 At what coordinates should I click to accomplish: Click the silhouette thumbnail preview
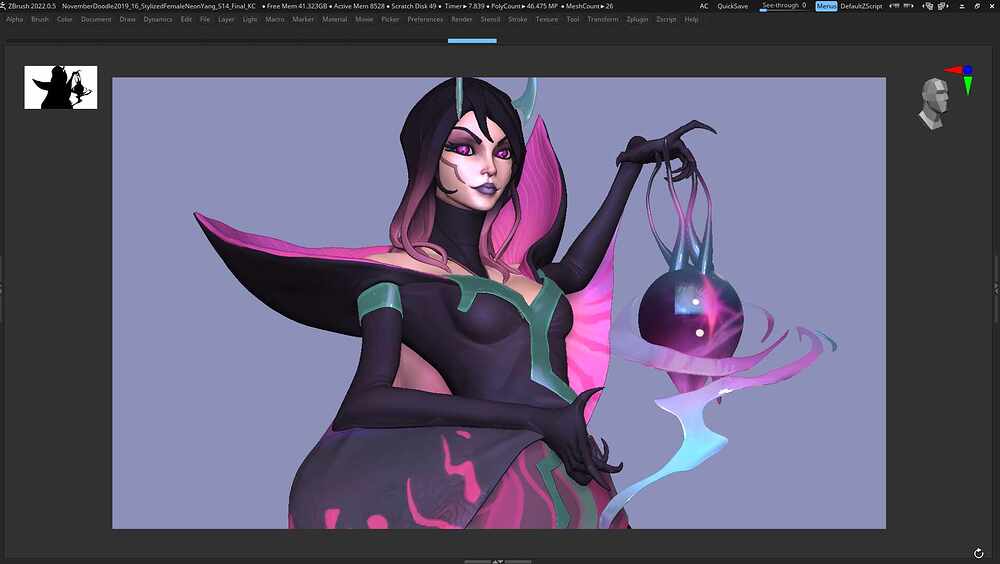[61, 87]
